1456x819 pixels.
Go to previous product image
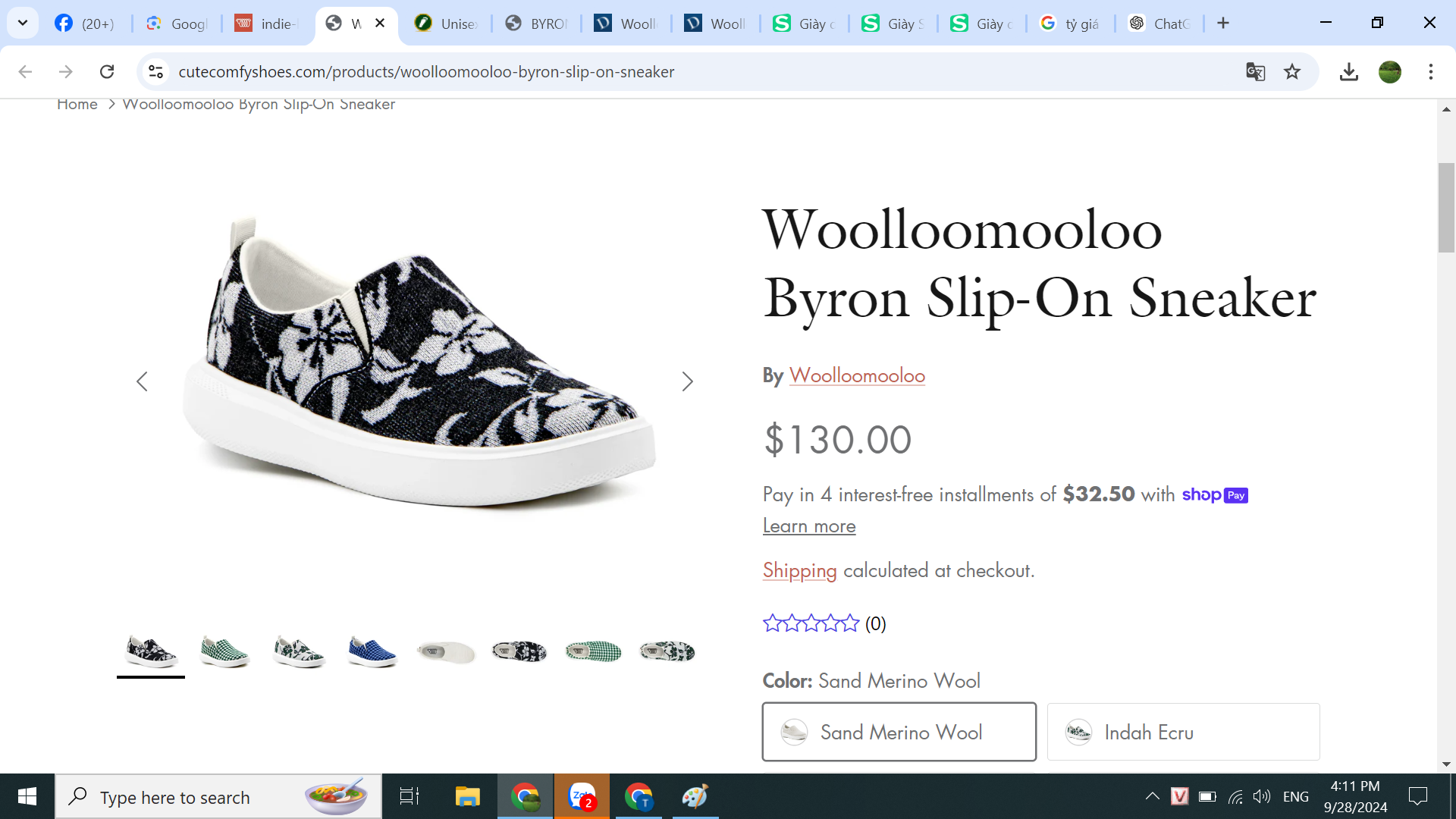coord(142,381)
